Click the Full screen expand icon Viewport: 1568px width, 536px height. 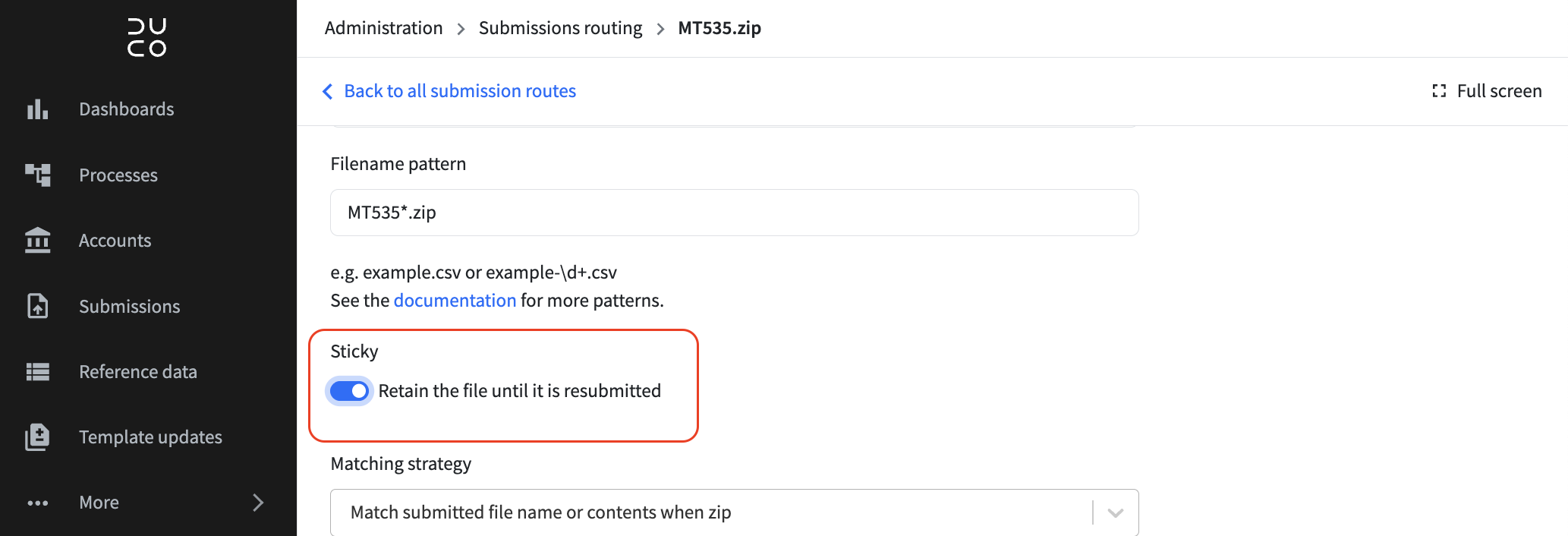[1439, 91]
